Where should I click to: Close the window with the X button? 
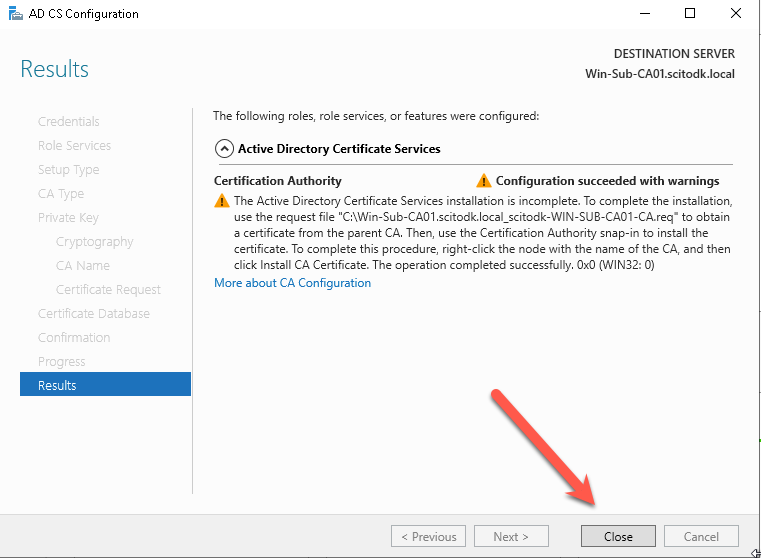pyautogui.click(x=736, y=14)
